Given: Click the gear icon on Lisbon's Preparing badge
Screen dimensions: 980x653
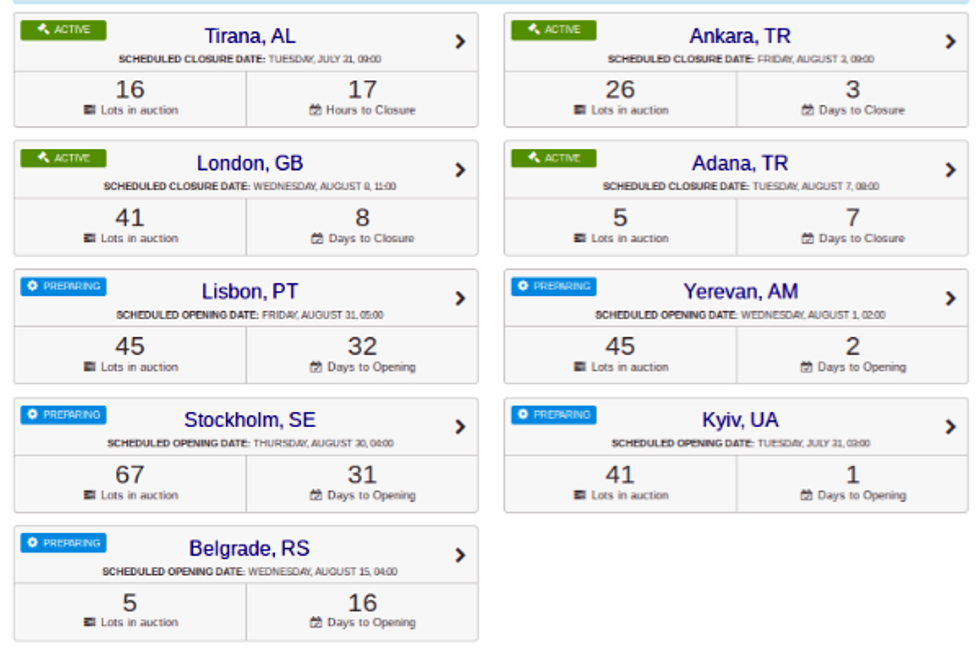Looking at the screenshot, I should pos(32,287).
